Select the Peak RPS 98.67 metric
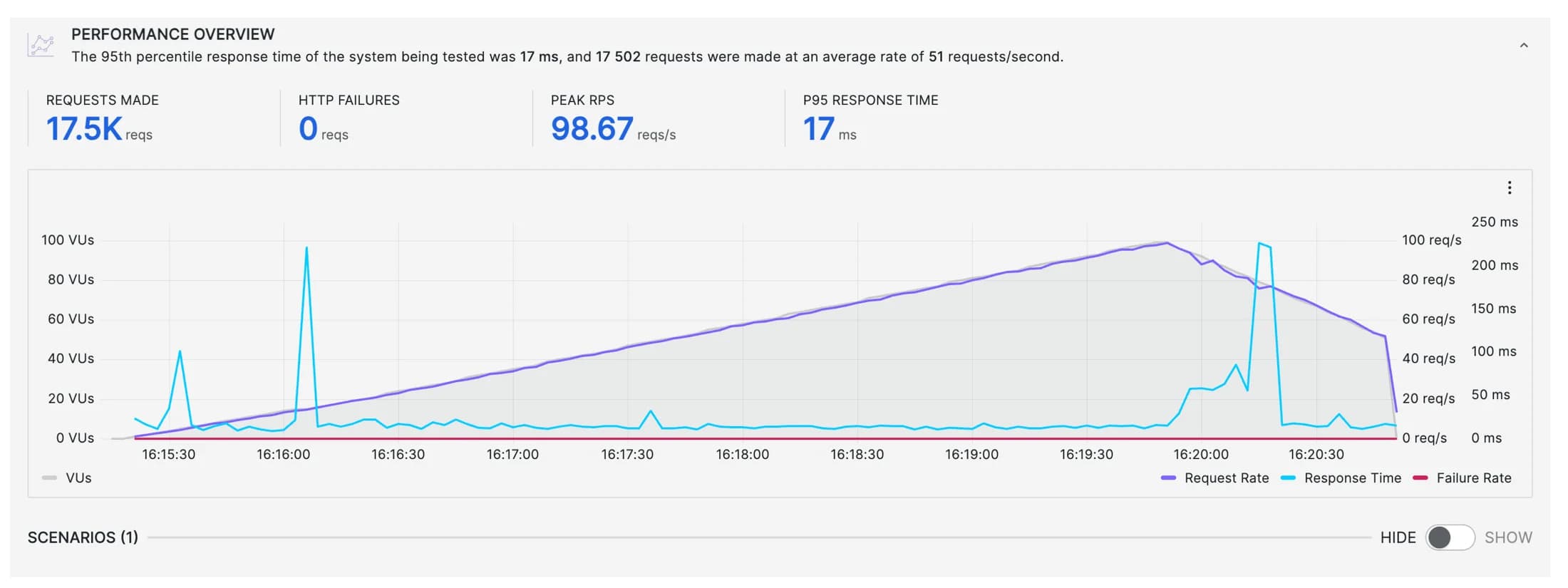The image size is (1568, 588). 592,129
